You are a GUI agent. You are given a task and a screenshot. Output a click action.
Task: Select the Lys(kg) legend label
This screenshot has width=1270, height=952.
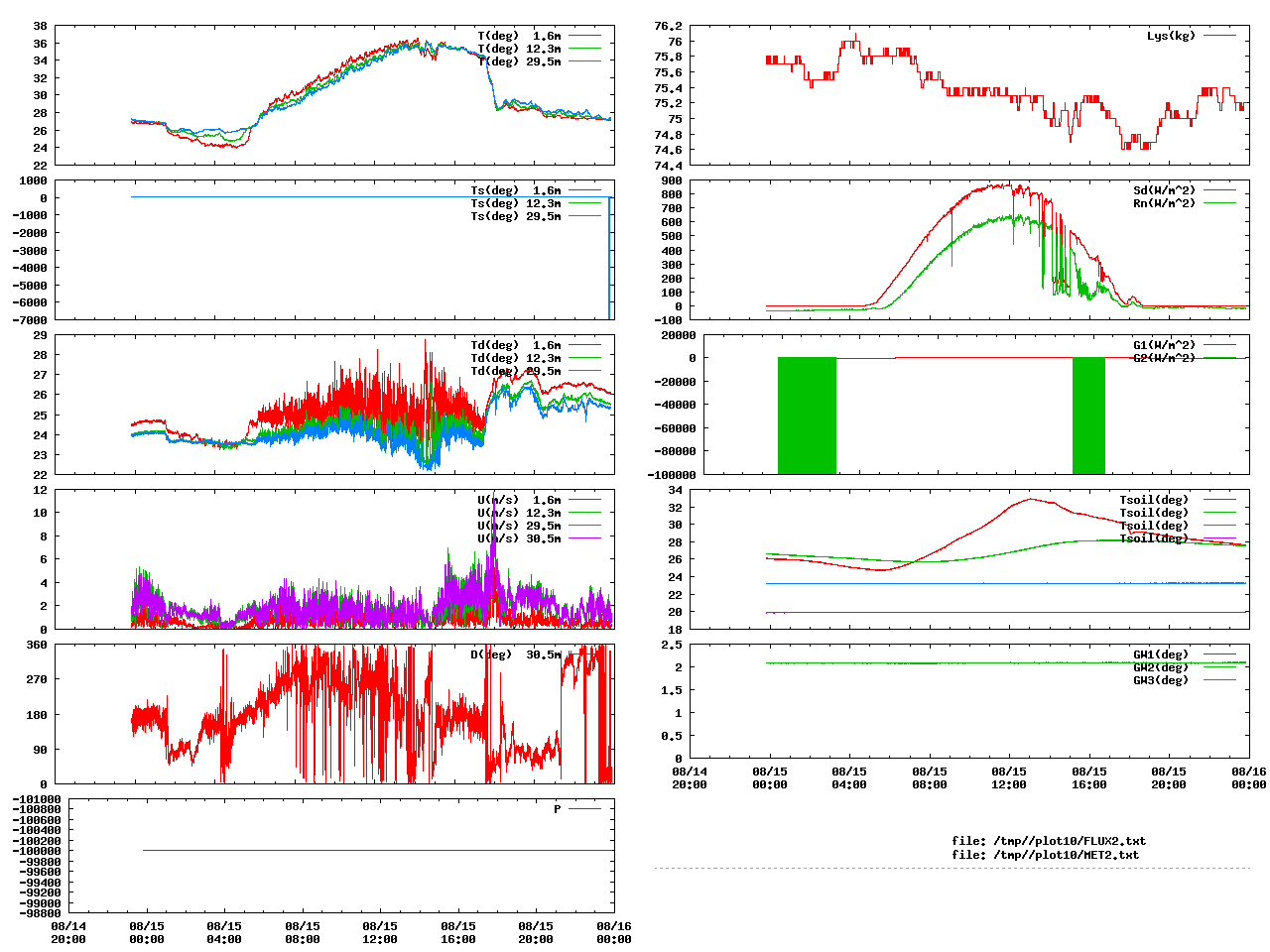click(1171, 36)
